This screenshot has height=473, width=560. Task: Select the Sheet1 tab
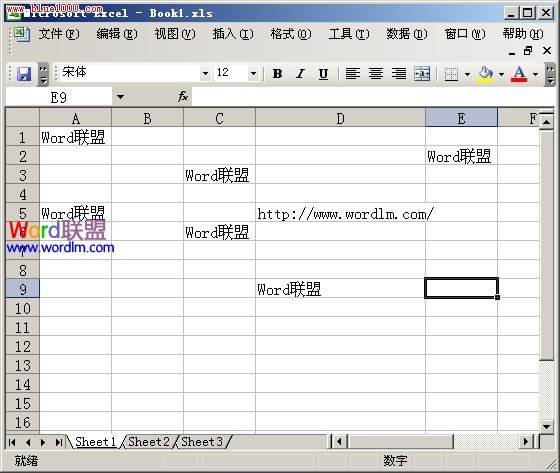click(95, 442)
